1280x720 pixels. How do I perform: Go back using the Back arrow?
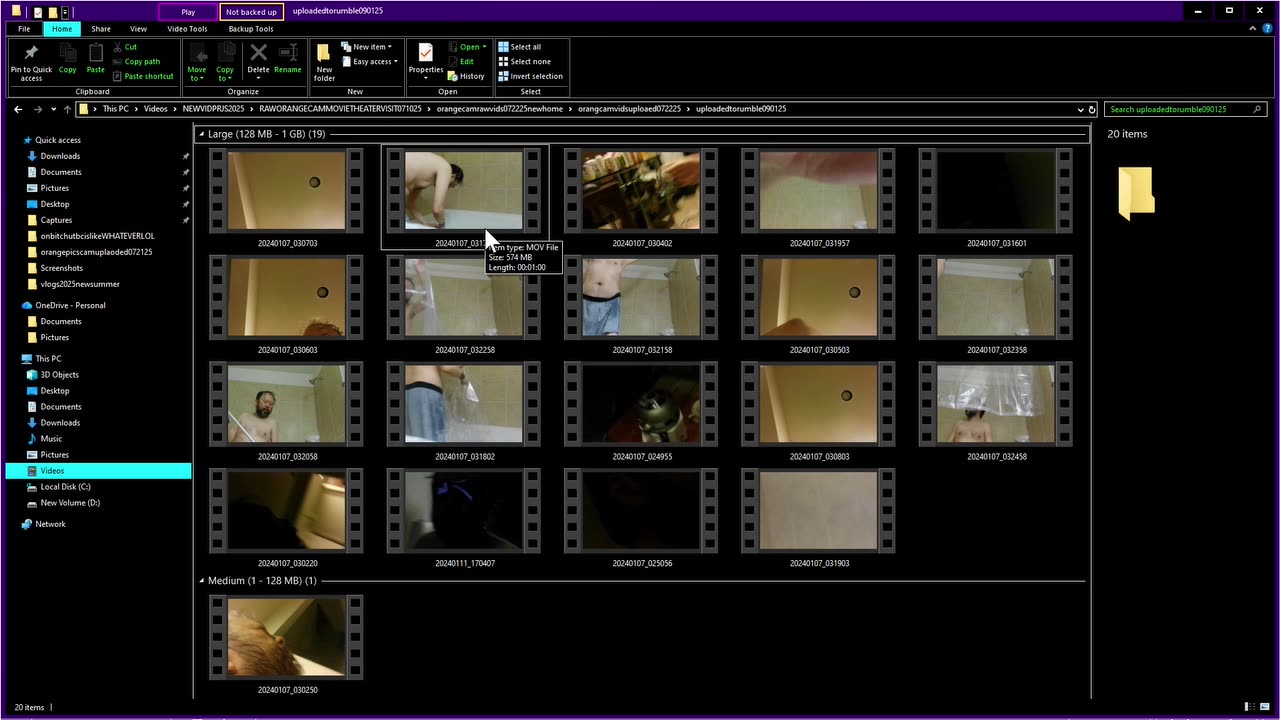click(19, 109)
